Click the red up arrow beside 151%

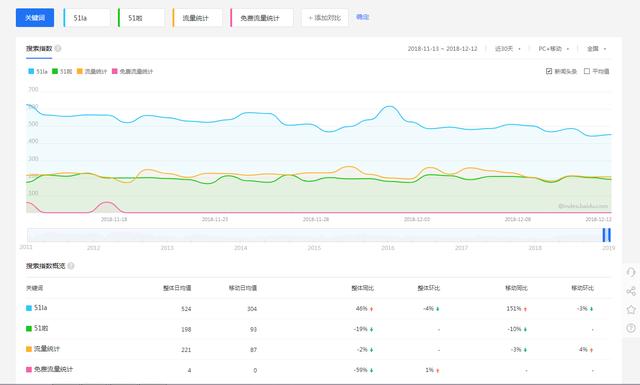pyautogui.click(x=525, y=309)
